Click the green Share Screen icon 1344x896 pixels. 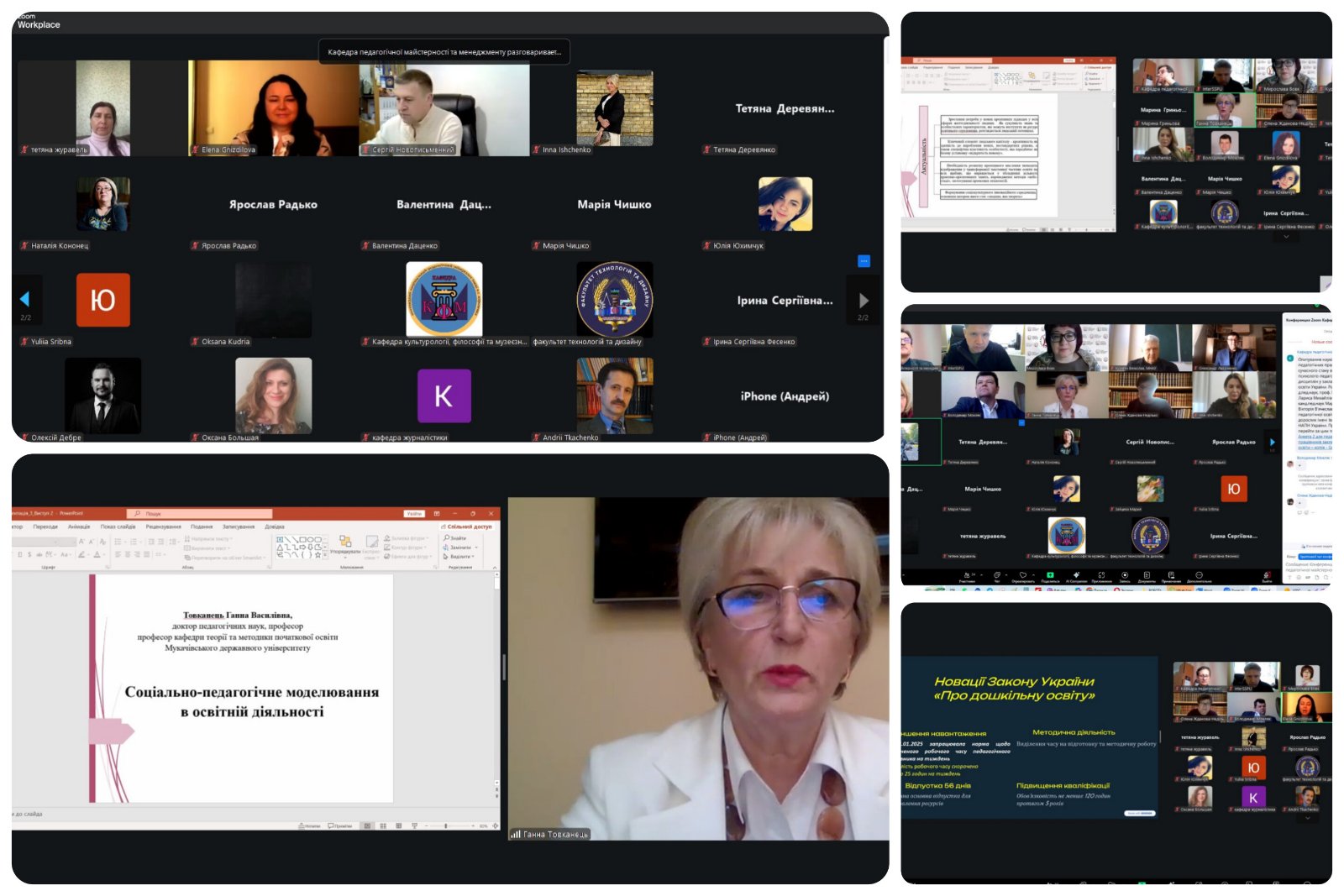click(x=1050, y=575)
